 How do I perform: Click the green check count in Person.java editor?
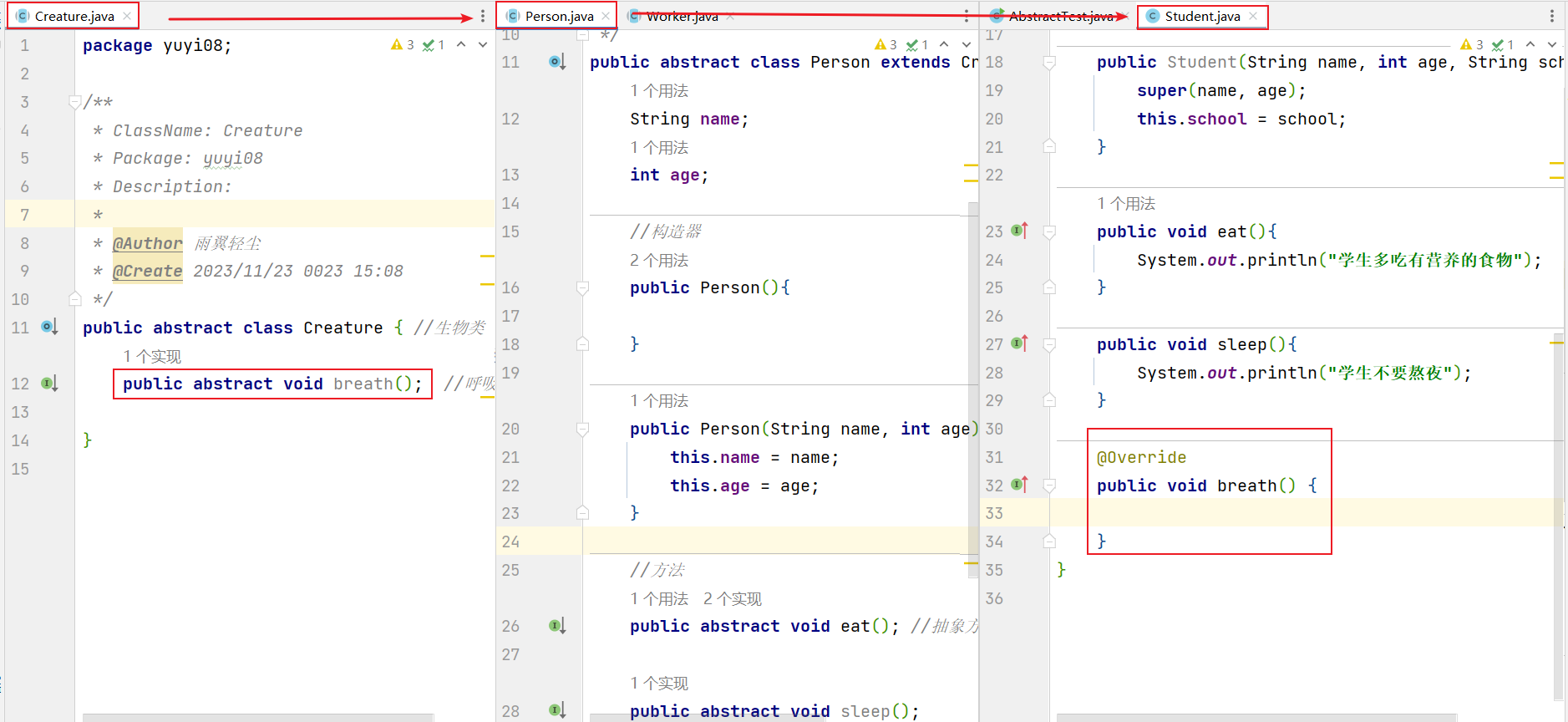tap(917, 45)
